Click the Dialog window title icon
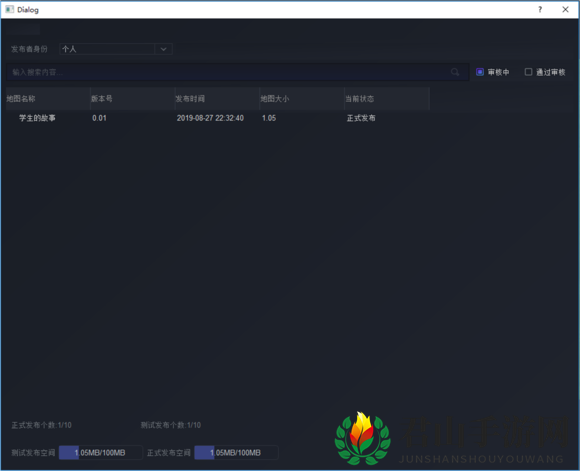The width and height of the screenshot is (580, 471). [x=9, y=9]
